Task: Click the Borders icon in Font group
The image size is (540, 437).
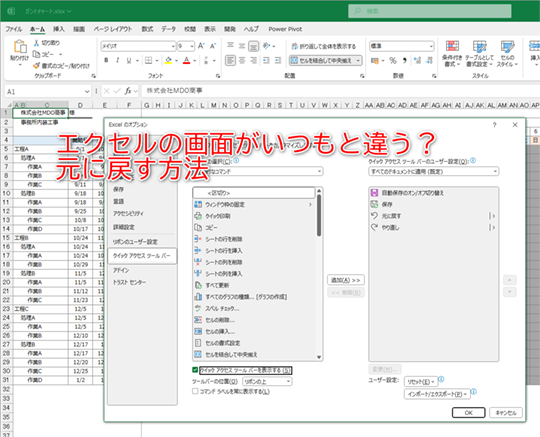Action: click(148, 60)
